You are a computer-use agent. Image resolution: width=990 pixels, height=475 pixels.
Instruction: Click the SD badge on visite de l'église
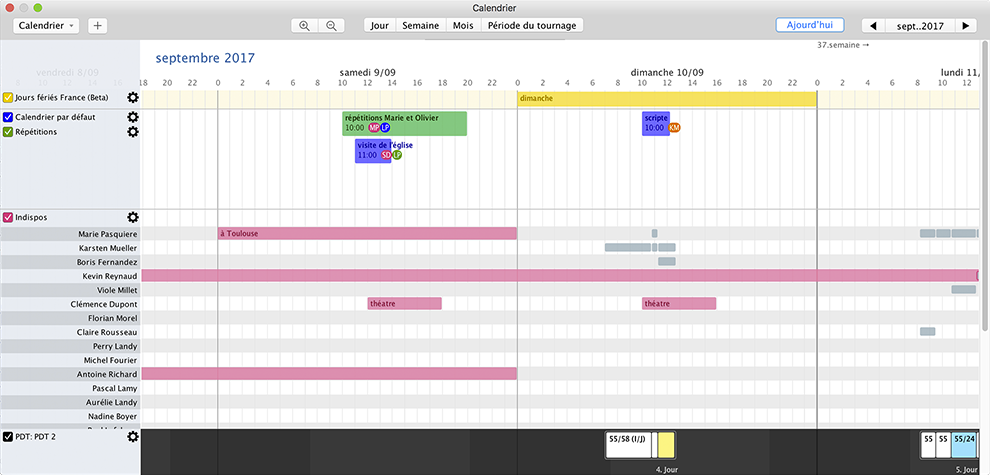pos(386,155)
